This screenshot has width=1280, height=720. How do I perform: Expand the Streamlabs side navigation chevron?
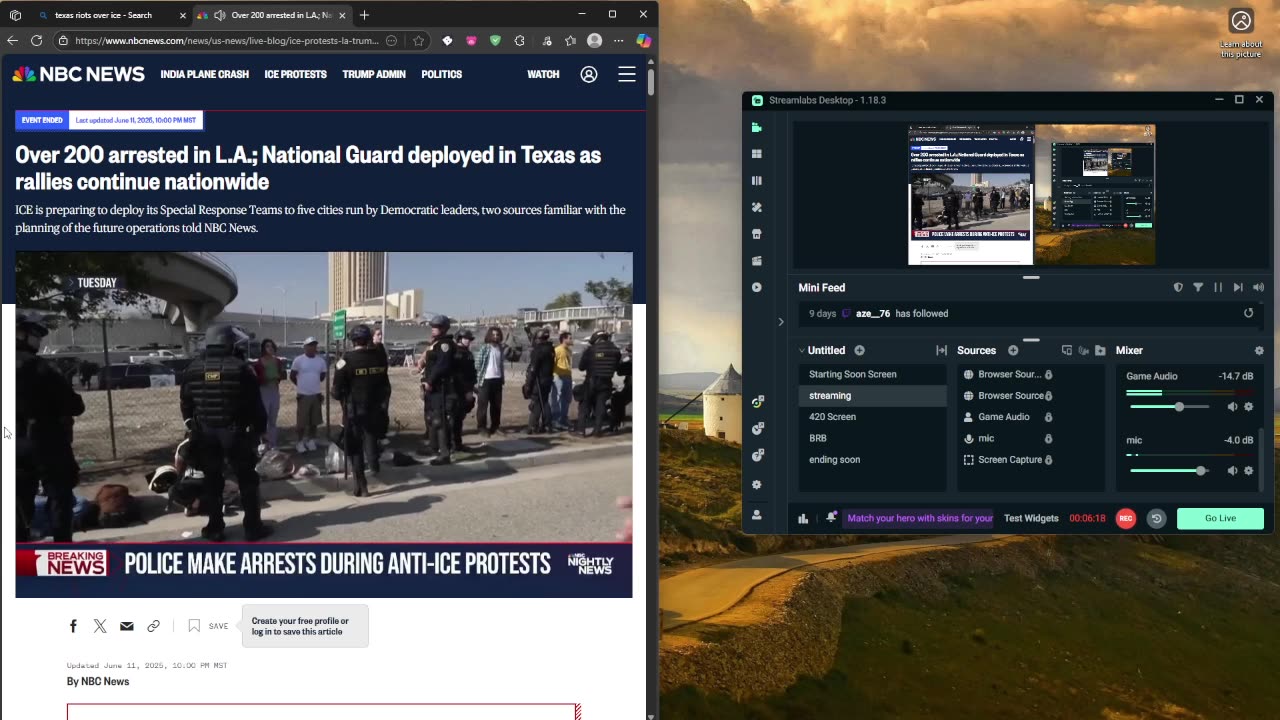click(x=781, y=322)
